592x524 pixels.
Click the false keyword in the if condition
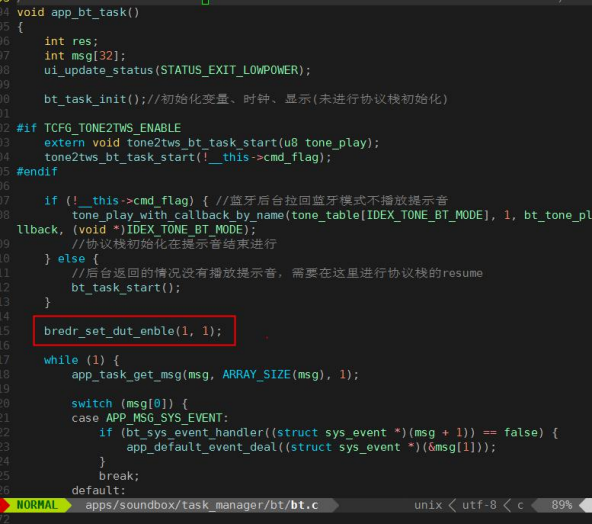point(521,433)
